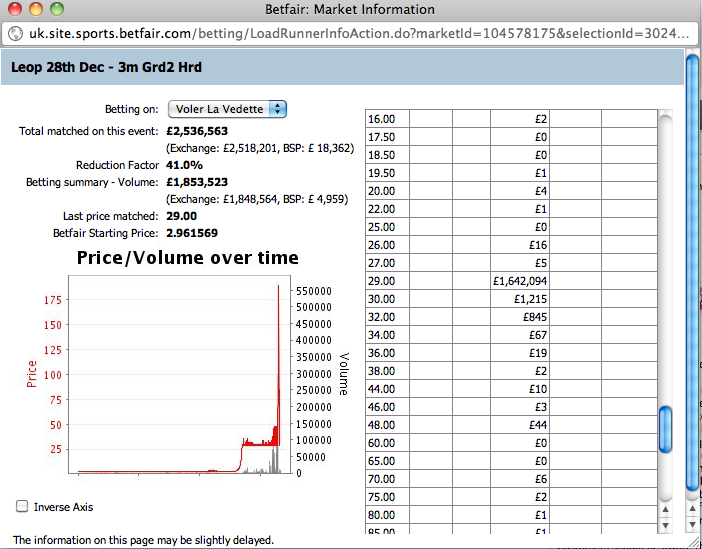Click the page scrollbar's up arrow

pyautogui.click(x=692, y=510)
